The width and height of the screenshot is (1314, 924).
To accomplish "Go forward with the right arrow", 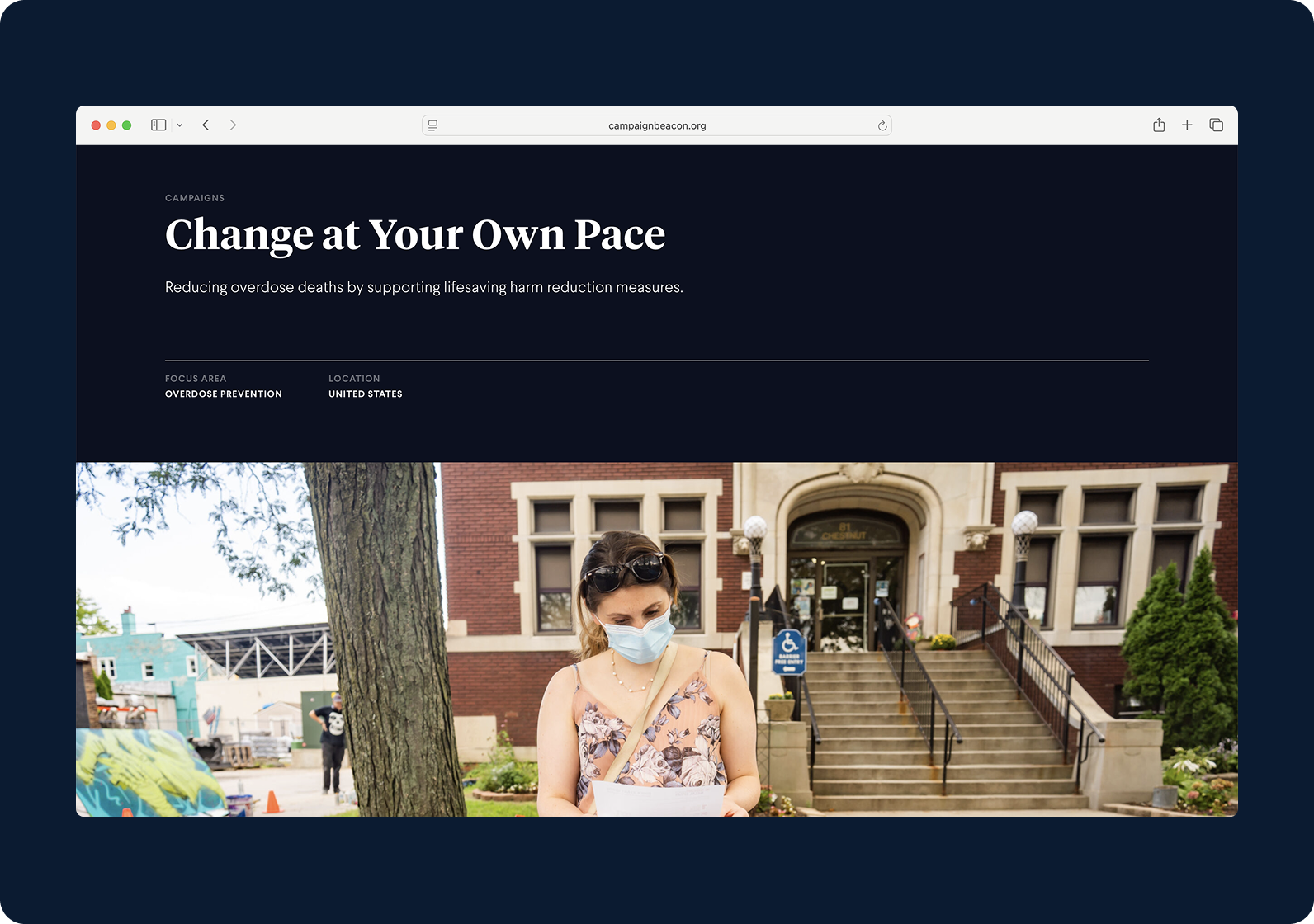I will click(233, 125).
